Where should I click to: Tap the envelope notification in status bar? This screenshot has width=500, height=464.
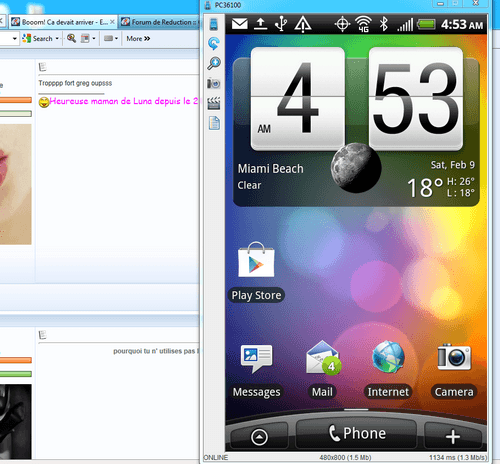[x=240, y=24]
